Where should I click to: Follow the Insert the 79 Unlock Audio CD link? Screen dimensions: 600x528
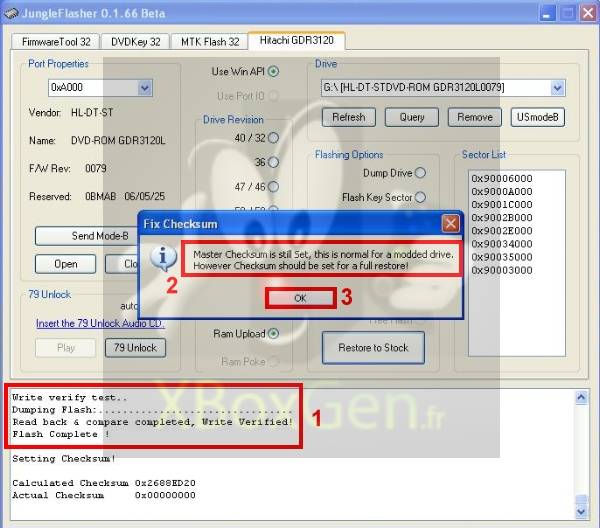coord(100,323)
